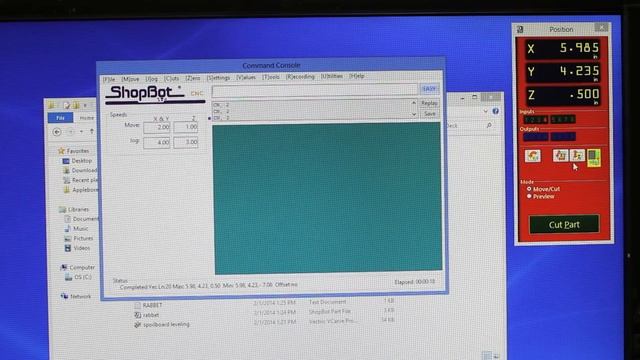
Task: Select the Preview mode radio button
Action: pos(529,196)
